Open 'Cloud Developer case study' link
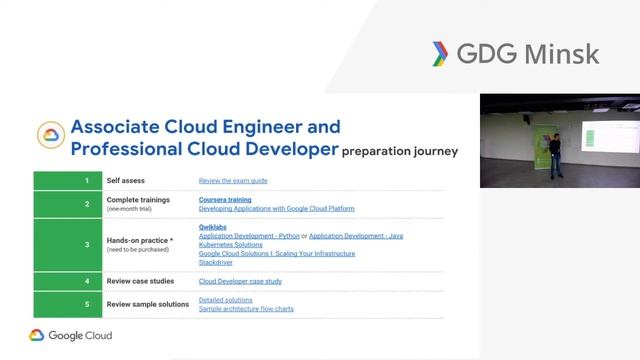The image size is (640, 360). 240,281
